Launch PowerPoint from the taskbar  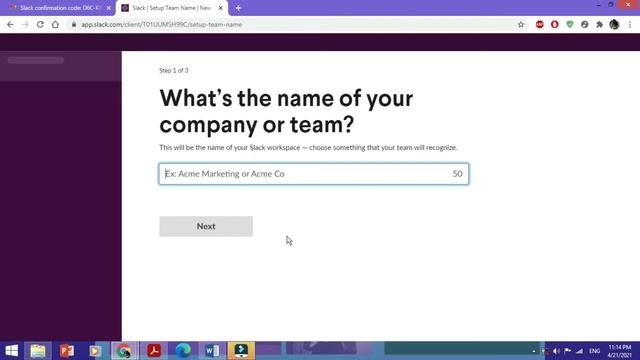(x=67, y=351)
